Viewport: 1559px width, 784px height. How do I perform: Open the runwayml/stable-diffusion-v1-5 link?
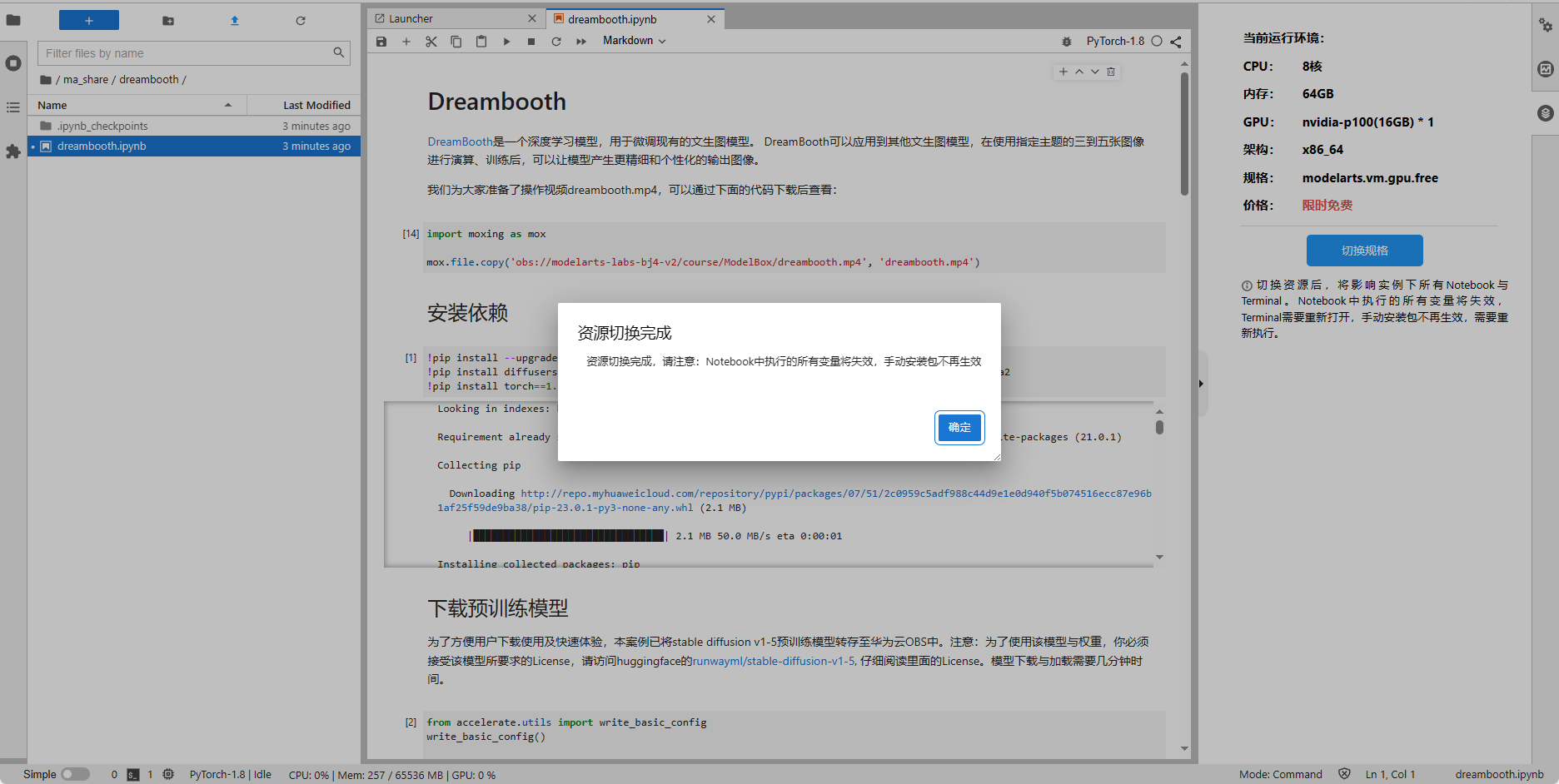775,661
